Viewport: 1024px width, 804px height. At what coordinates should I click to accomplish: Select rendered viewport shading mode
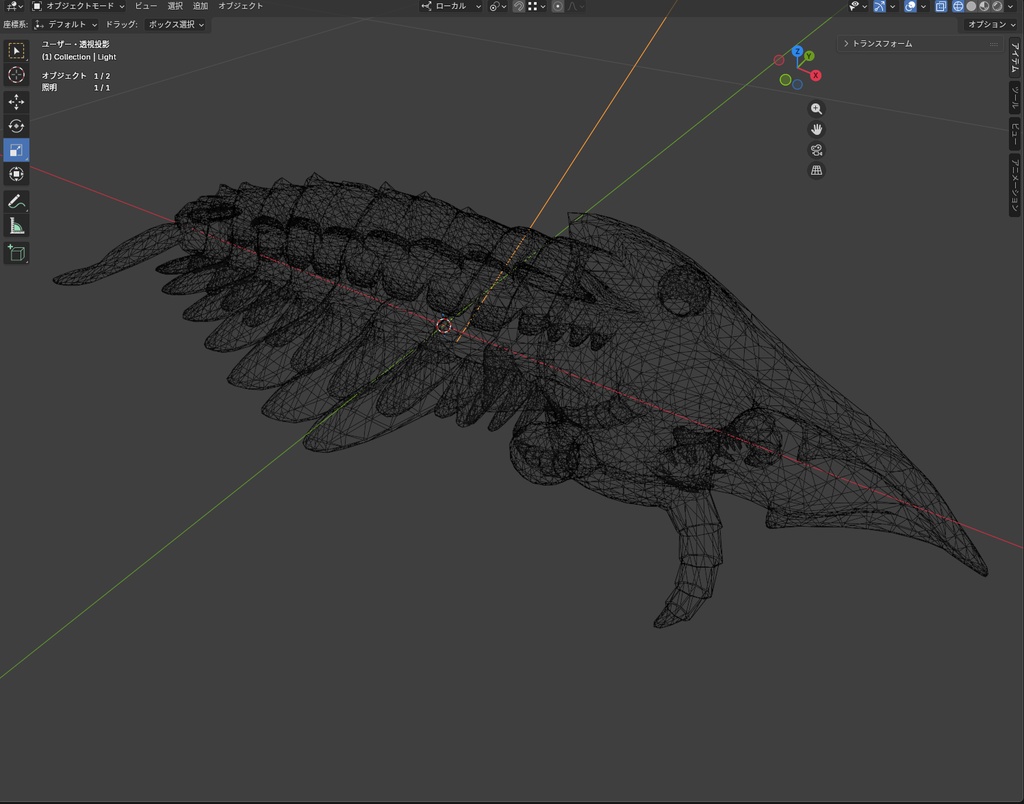pos(997,6)
